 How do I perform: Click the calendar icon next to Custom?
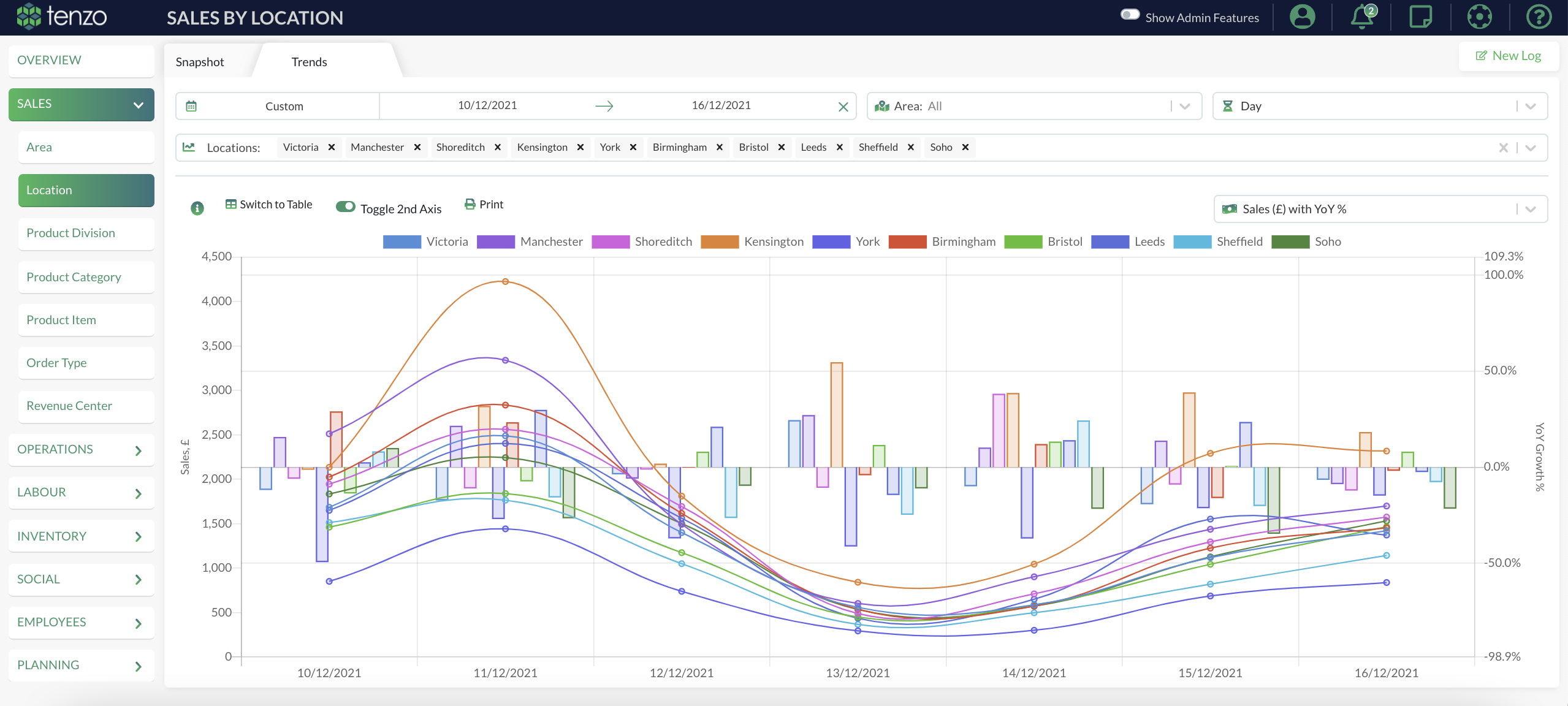[x=192, y=105]
